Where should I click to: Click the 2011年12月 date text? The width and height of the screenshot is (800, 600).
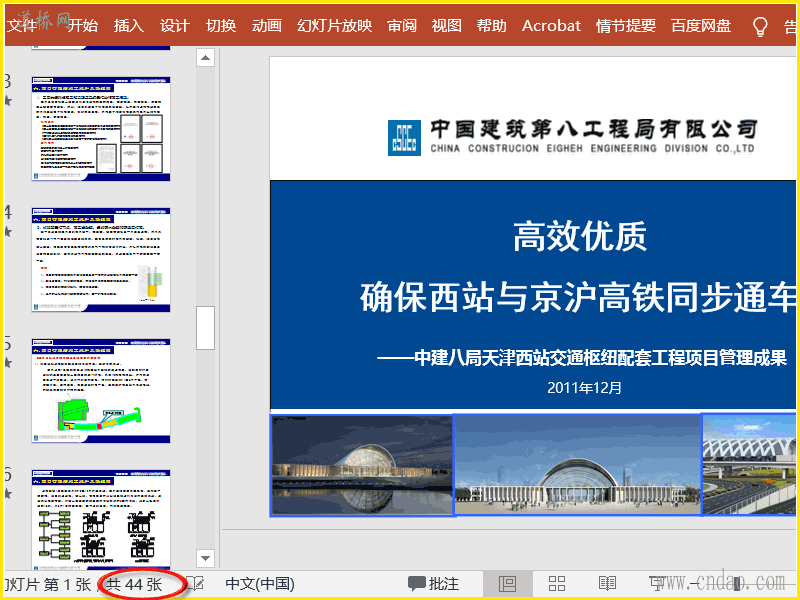click(585, 388)
